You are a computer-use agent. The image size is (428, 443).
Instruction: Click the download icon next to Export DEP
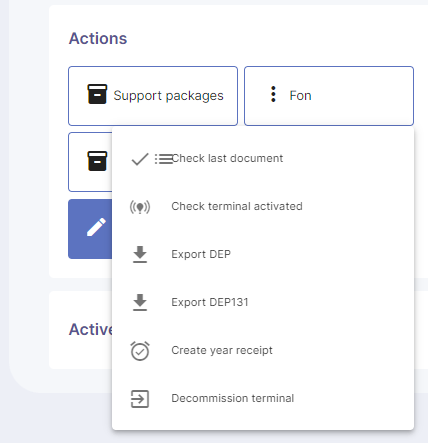[x=140, y=255]
